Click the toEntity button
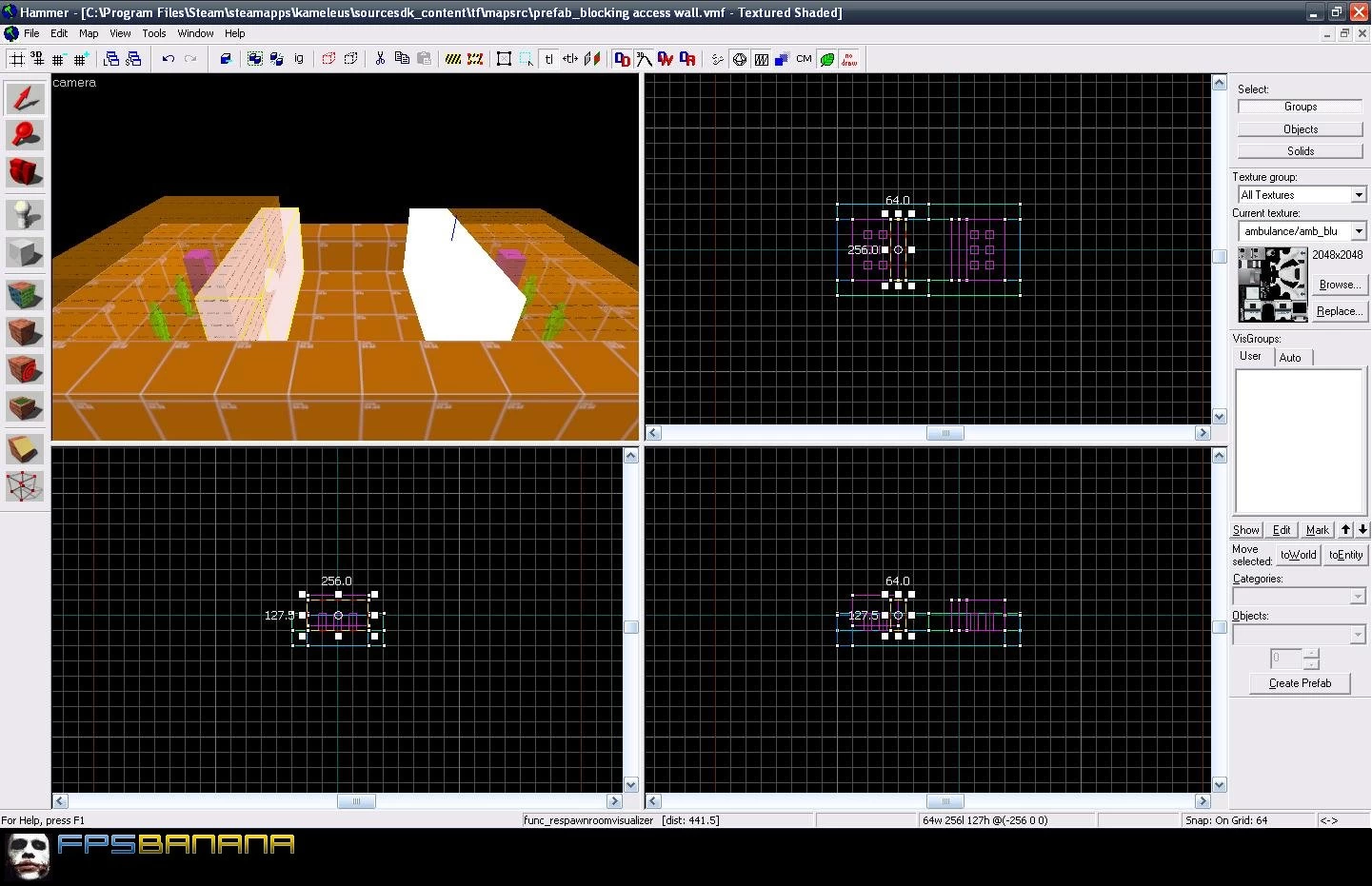Viewport: 1372px width, 886px height. point(1345,555)
